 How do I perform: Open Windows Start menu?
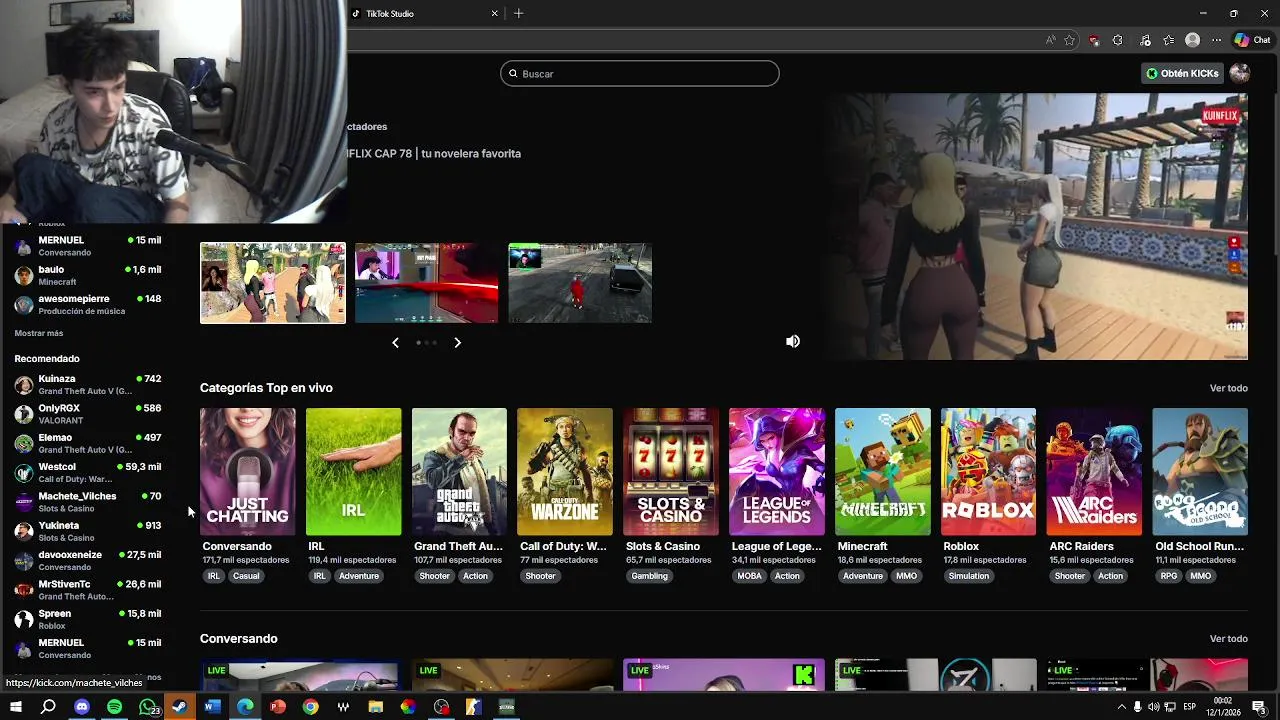pos(15,707)
